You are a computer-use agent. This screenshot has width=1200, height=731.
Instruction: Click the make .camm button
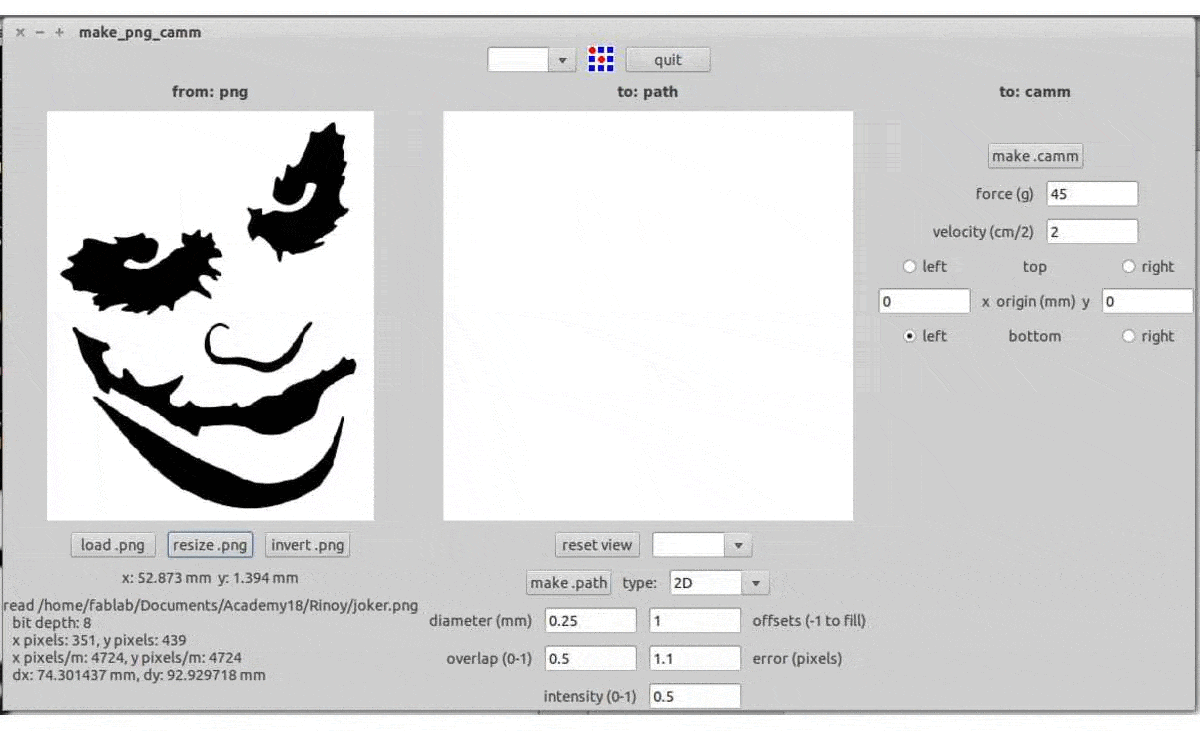(1035, 156)
